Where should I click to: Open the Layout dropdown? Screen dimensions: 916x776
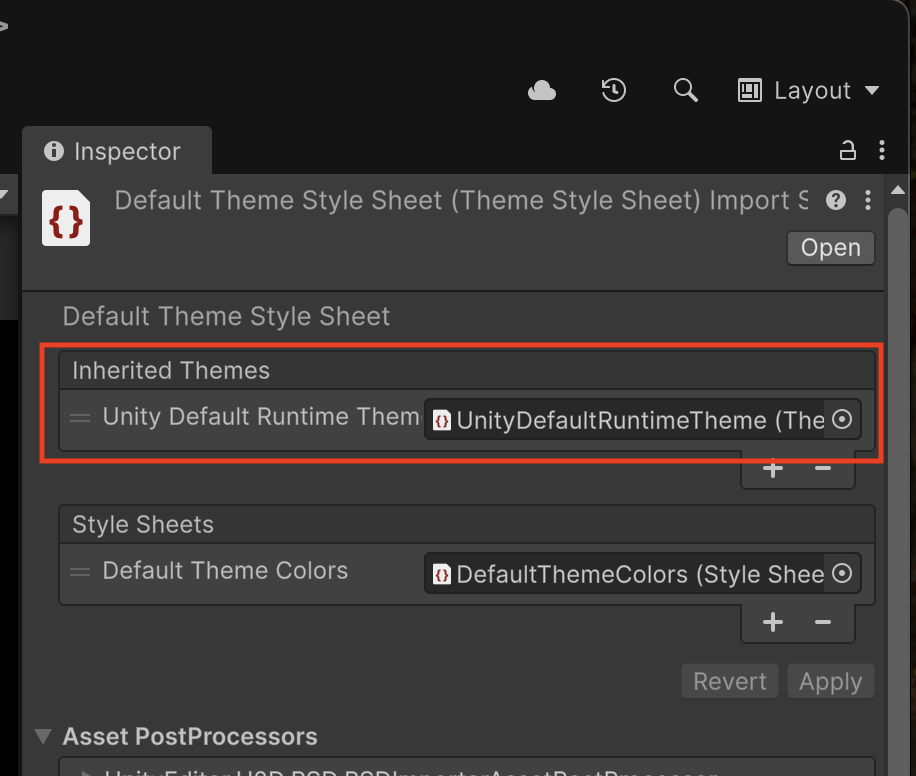tap(809, 91)
